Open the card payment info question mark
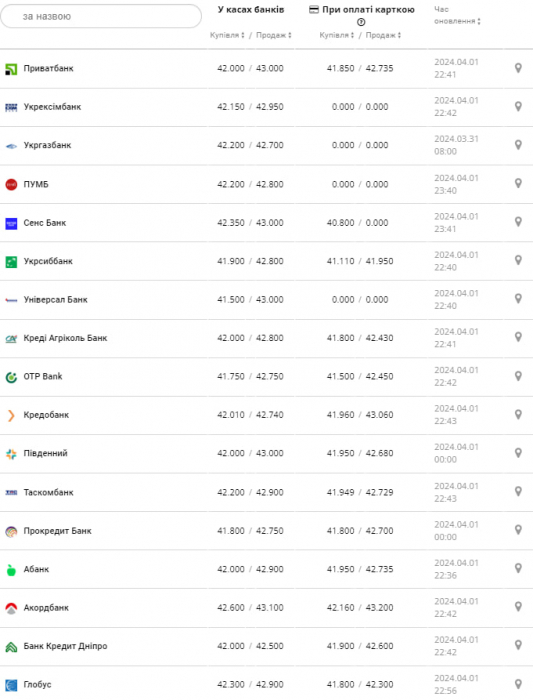 click(361, 22)
